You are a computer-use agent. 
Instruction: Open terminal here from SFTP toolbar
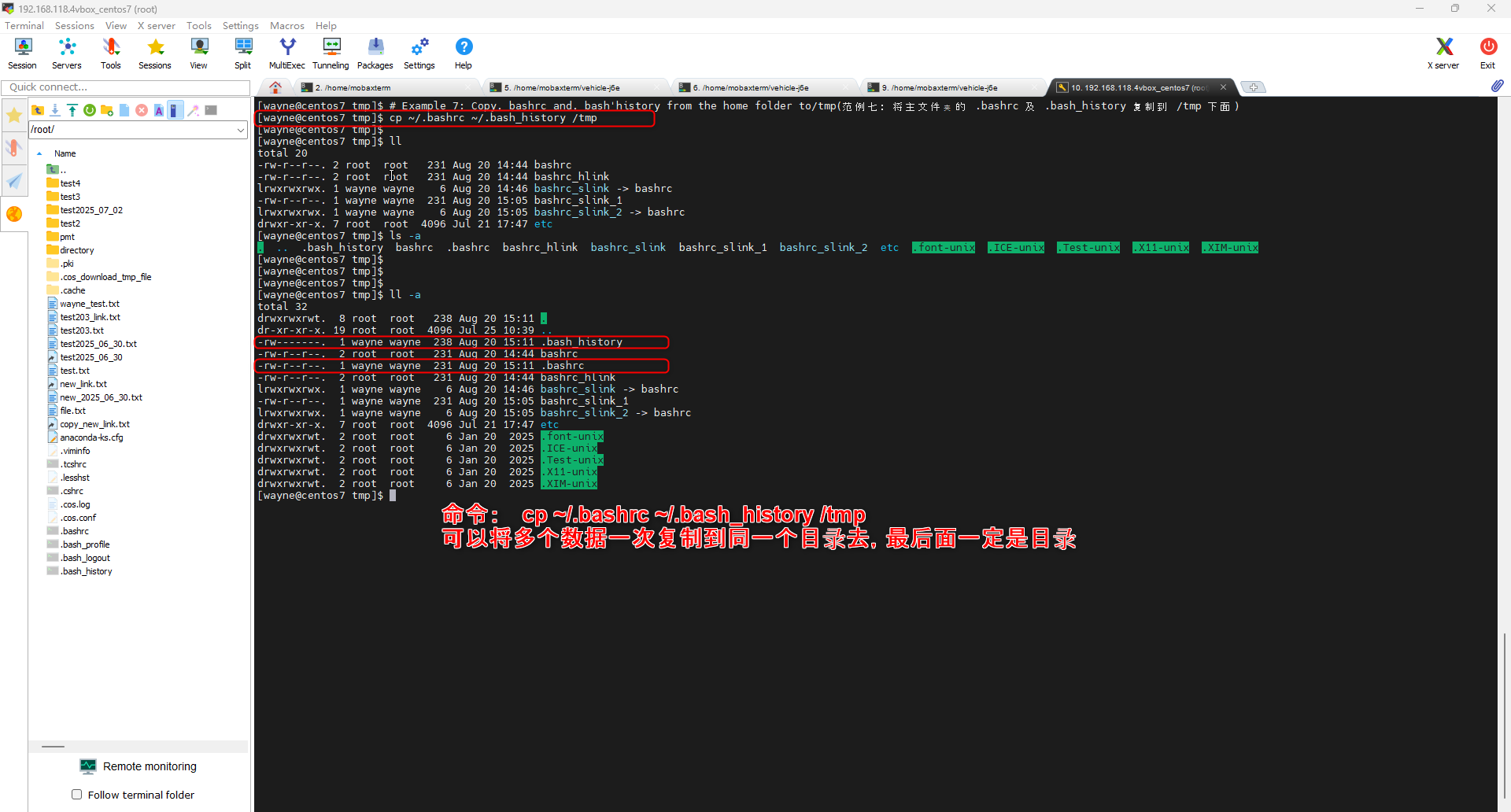(x=211, y=110)
